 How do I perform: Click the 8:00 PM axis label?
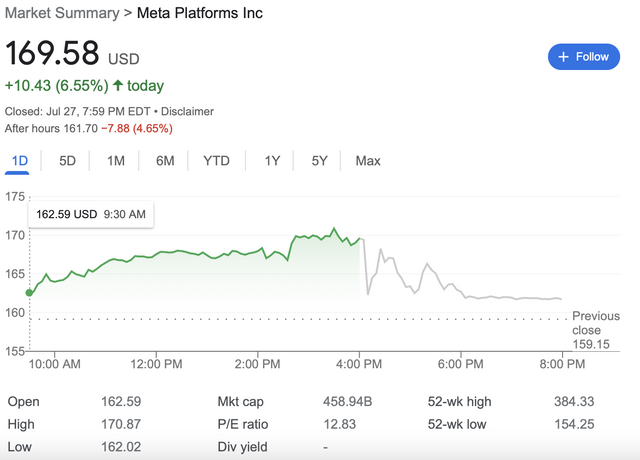click(x=562, y=364)
